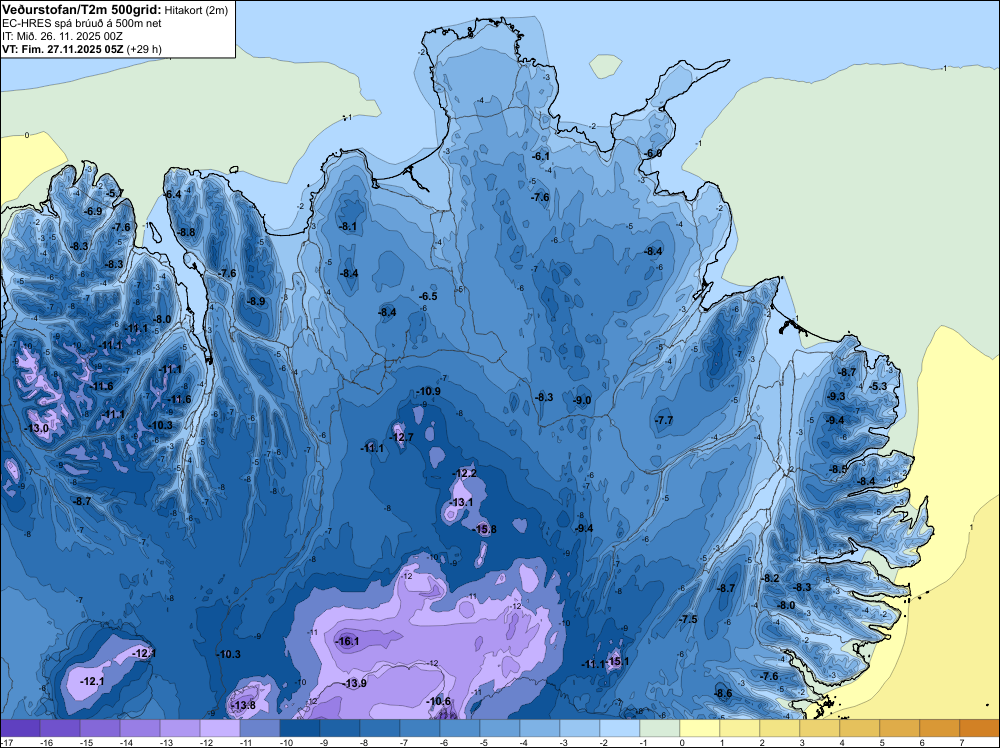Image resolution: width=1000 pixels, height=748 pixels.
Task: Click the -6.4 temperature label
Action: coord(173,194)
